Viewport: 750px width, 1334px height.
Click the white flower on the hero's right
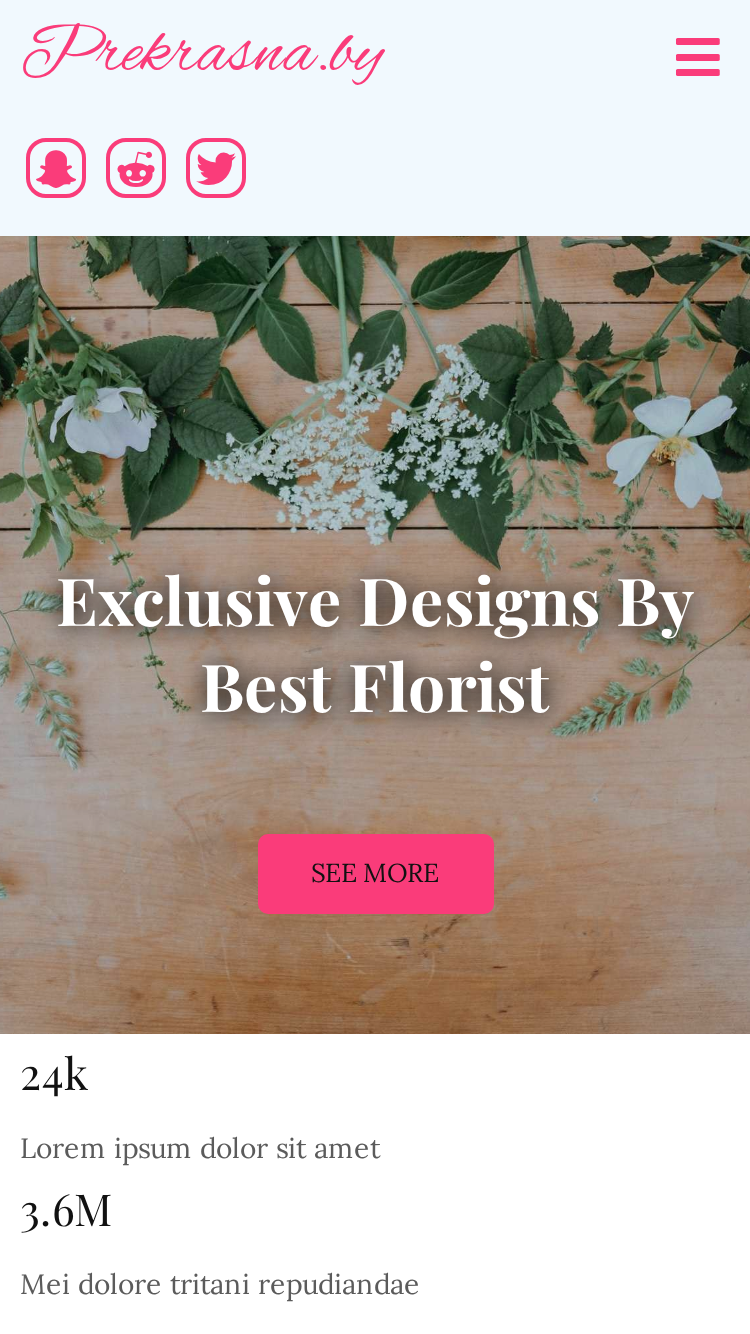672,445
